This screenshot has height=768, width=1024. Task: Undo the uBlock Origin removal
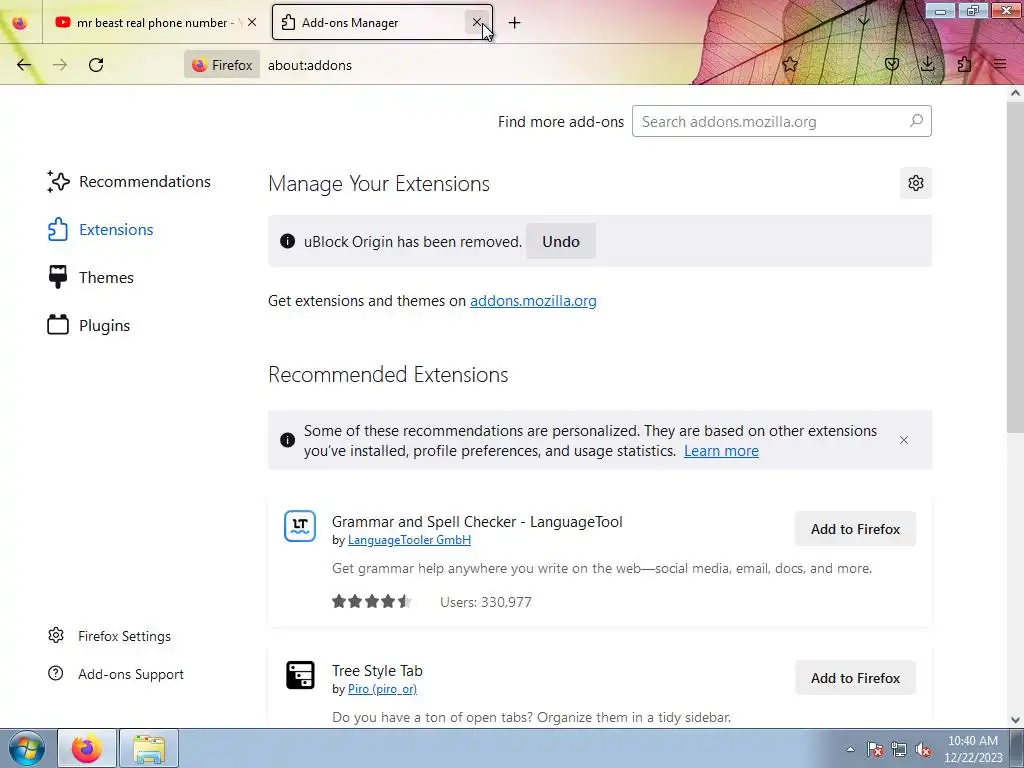coord(561,242)
